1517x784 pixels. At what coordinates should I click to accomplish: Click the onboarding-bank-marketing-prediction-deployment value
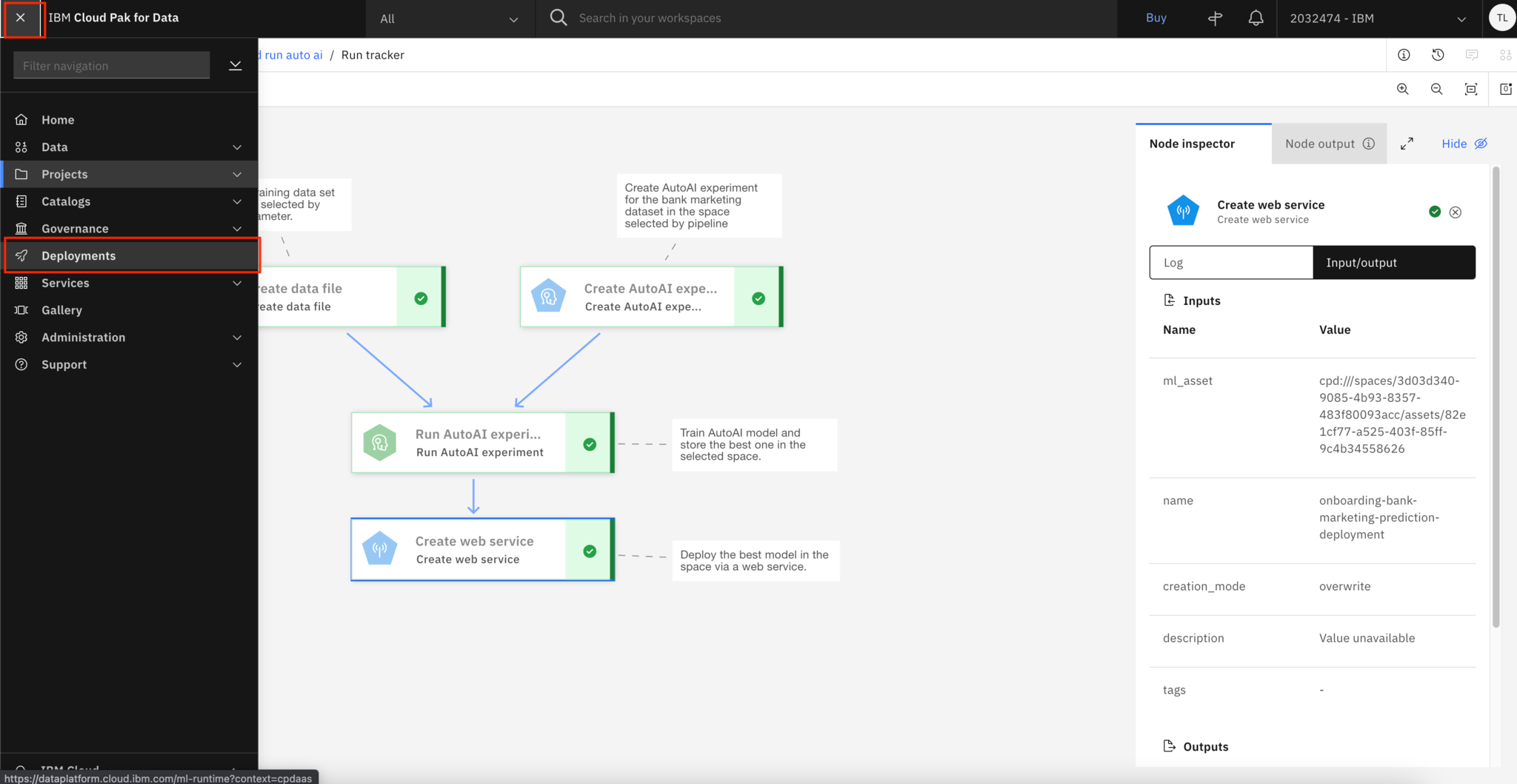pos(1379,517)
